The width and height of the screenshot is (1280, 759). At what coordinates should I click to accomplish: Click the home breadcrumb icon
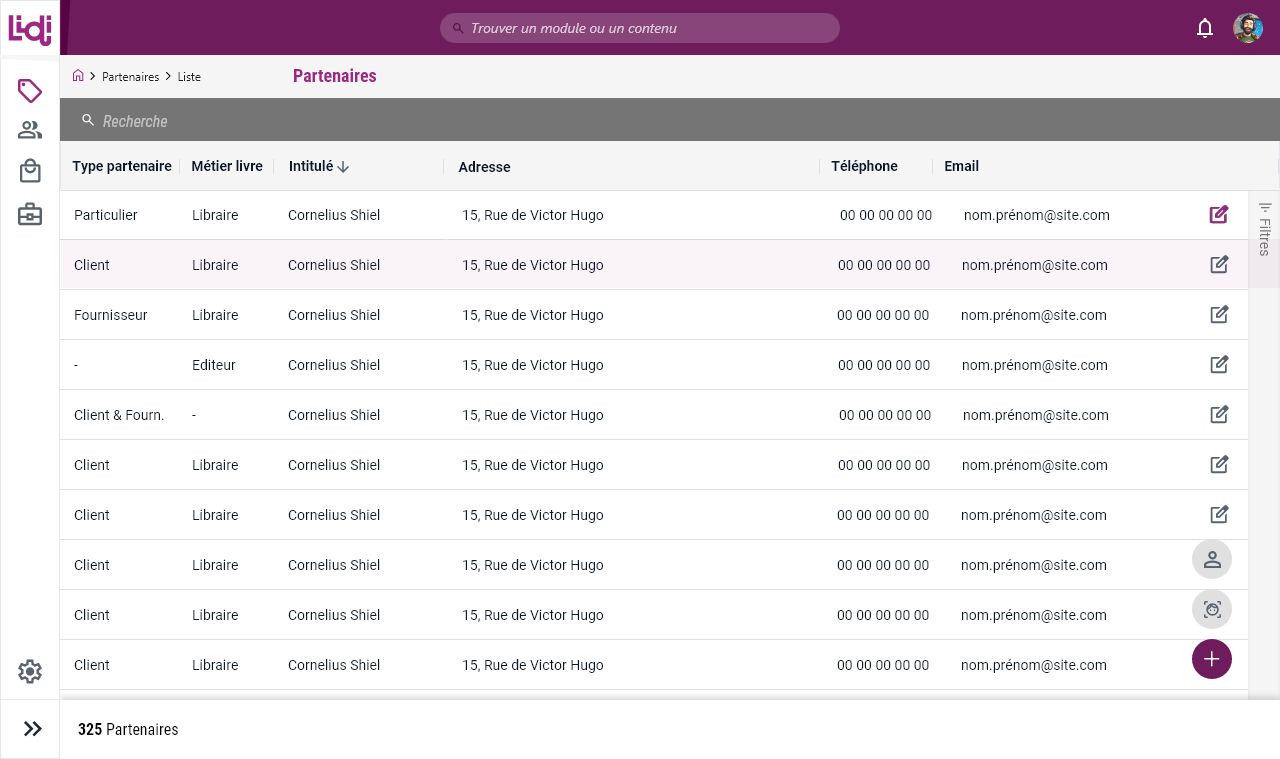coord(78,76)
